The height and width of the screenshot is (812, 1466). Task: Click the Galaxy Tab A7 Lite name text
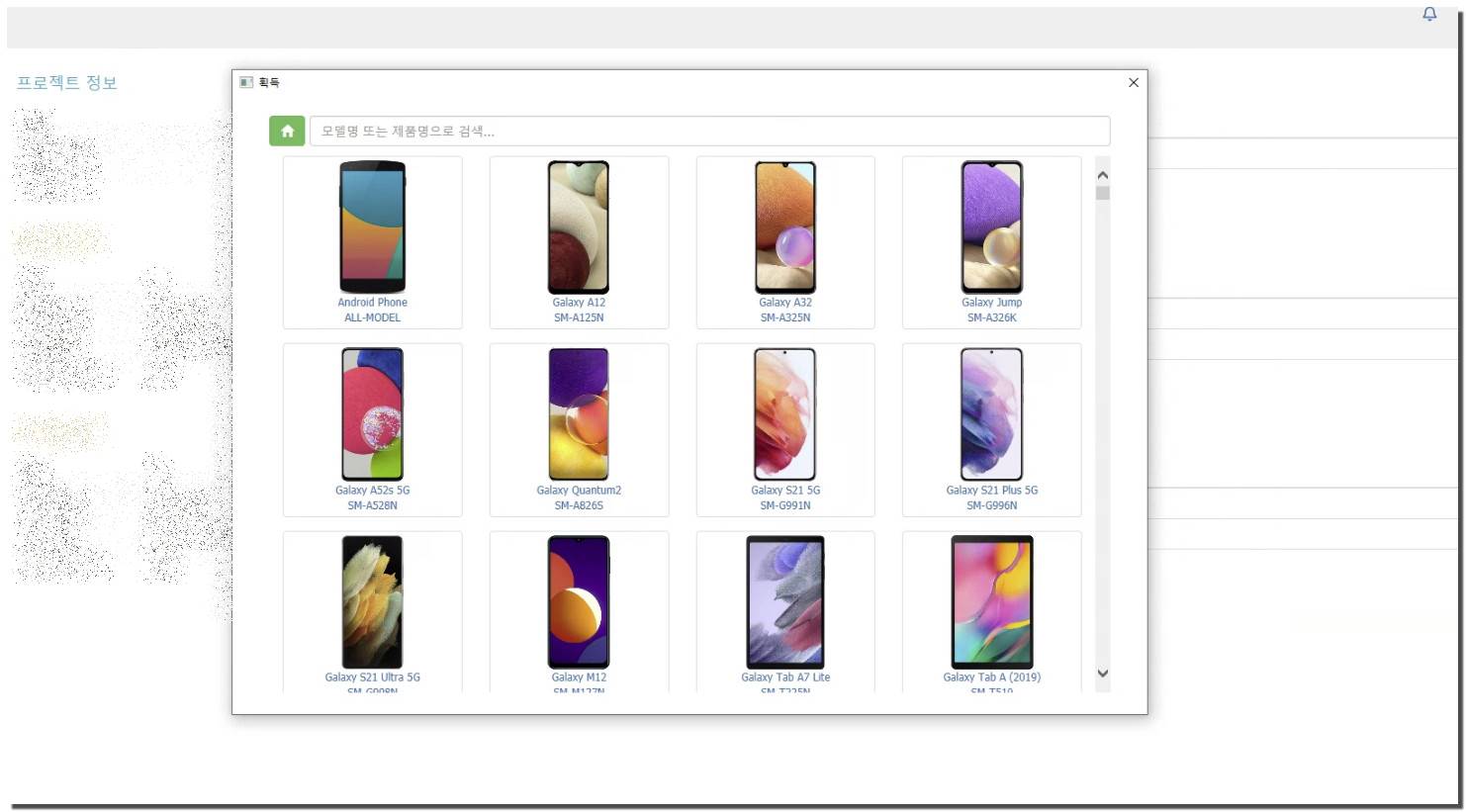(785, 677)
